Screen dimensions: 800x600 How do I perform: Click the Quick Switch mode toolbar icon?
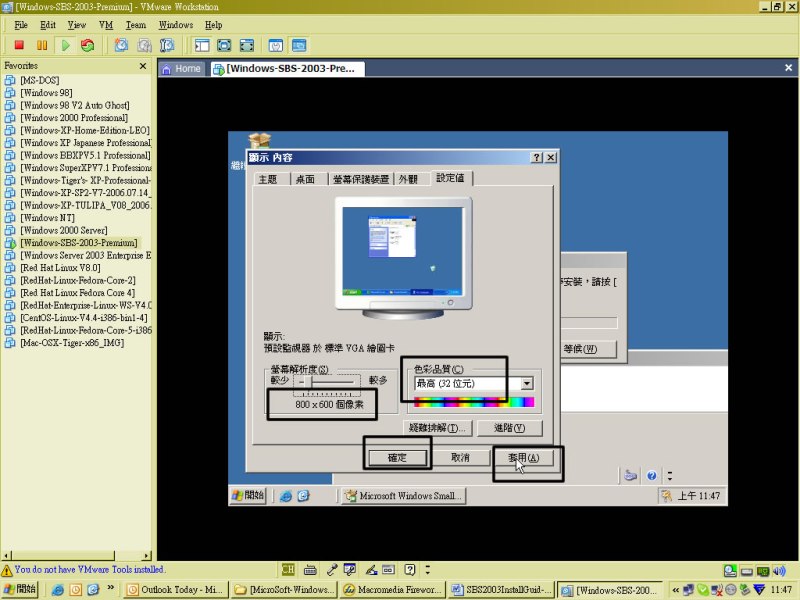[x=247, y=45]
